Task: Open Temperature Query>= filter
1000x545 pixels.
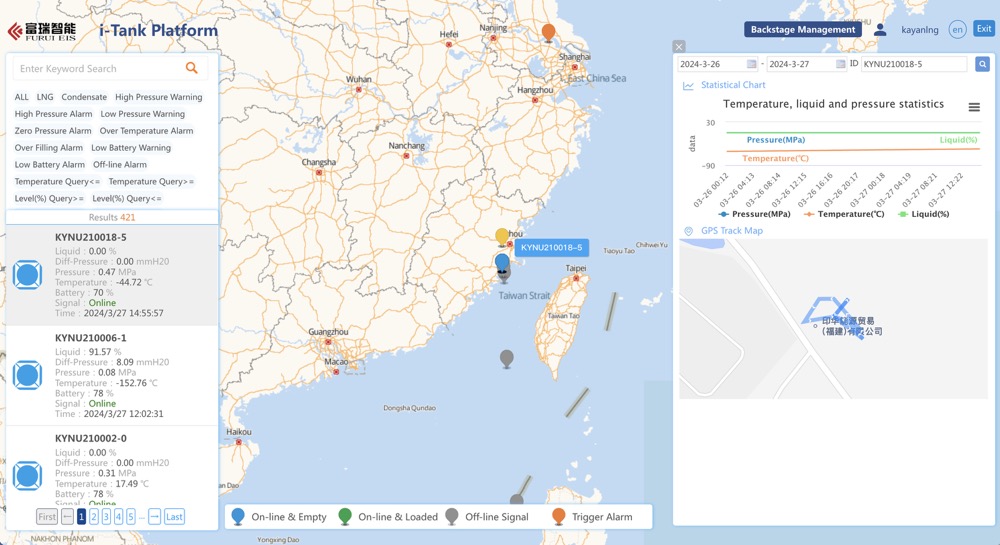Action: point(151,182)
